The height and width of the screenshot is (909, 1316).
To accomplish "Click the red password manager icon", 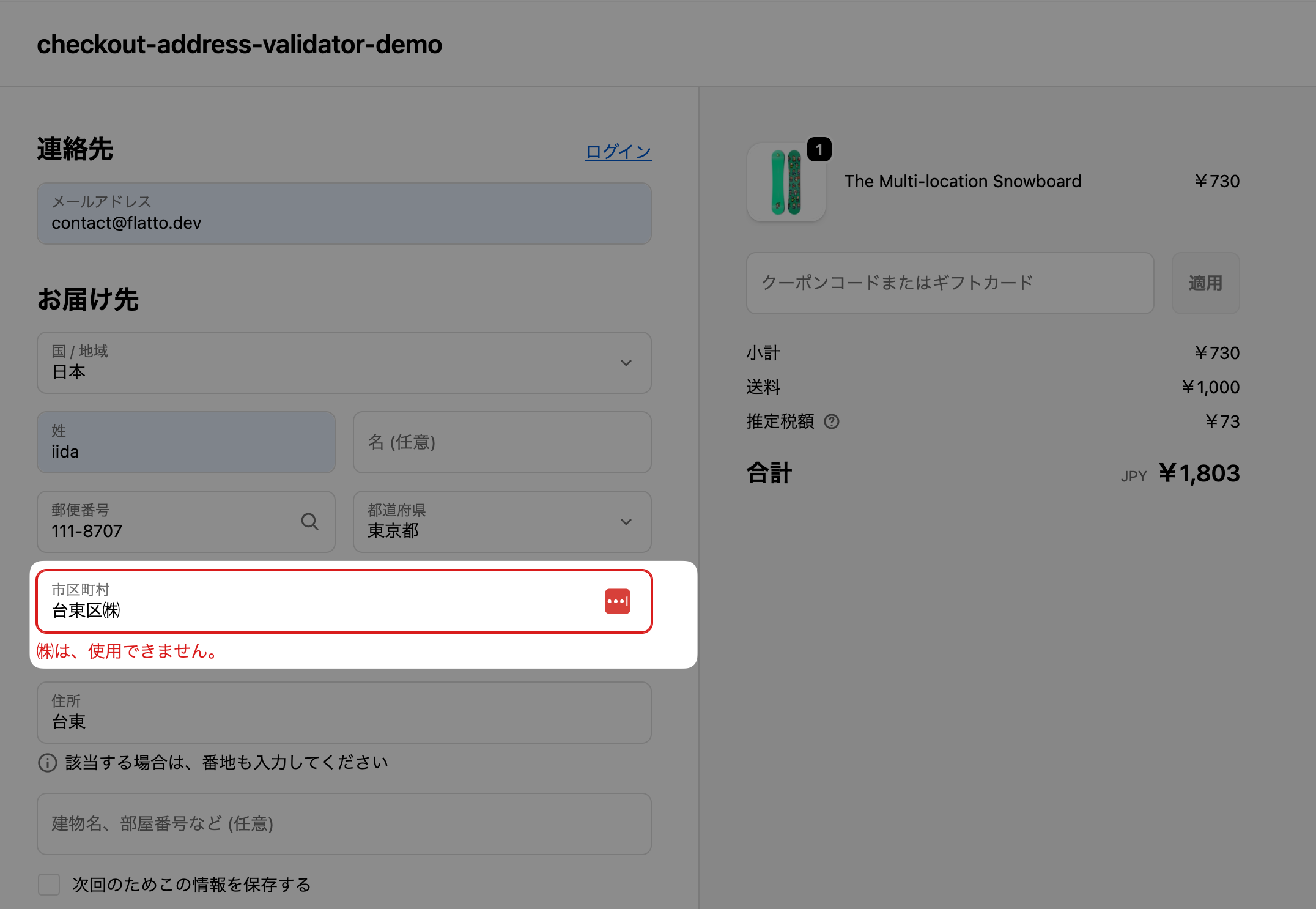I will [x=617, y=601].
